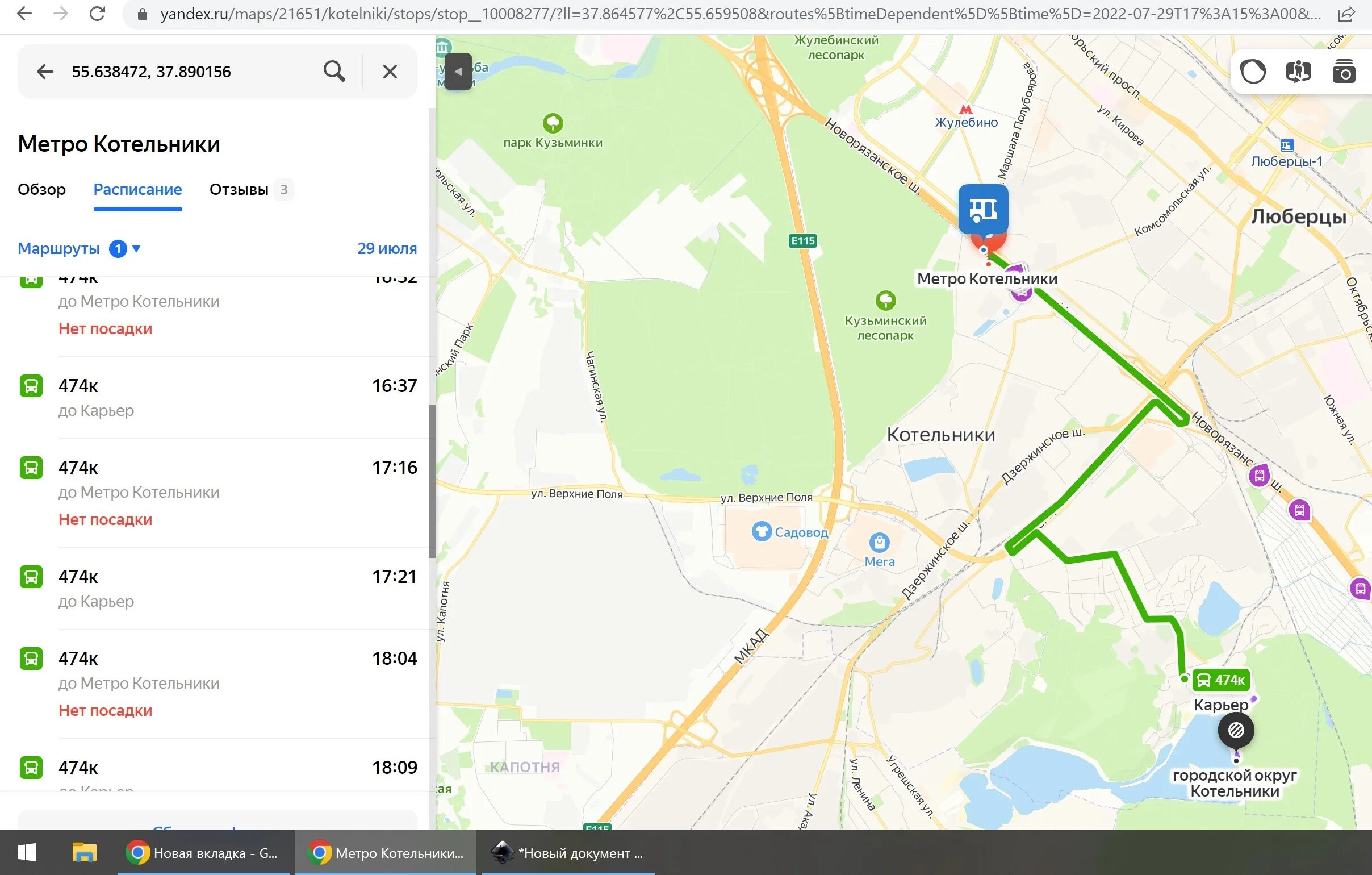Switch to the Новый документ Inkscape window
Viewport: 1372px width, 875px height.
coord(568,853)
